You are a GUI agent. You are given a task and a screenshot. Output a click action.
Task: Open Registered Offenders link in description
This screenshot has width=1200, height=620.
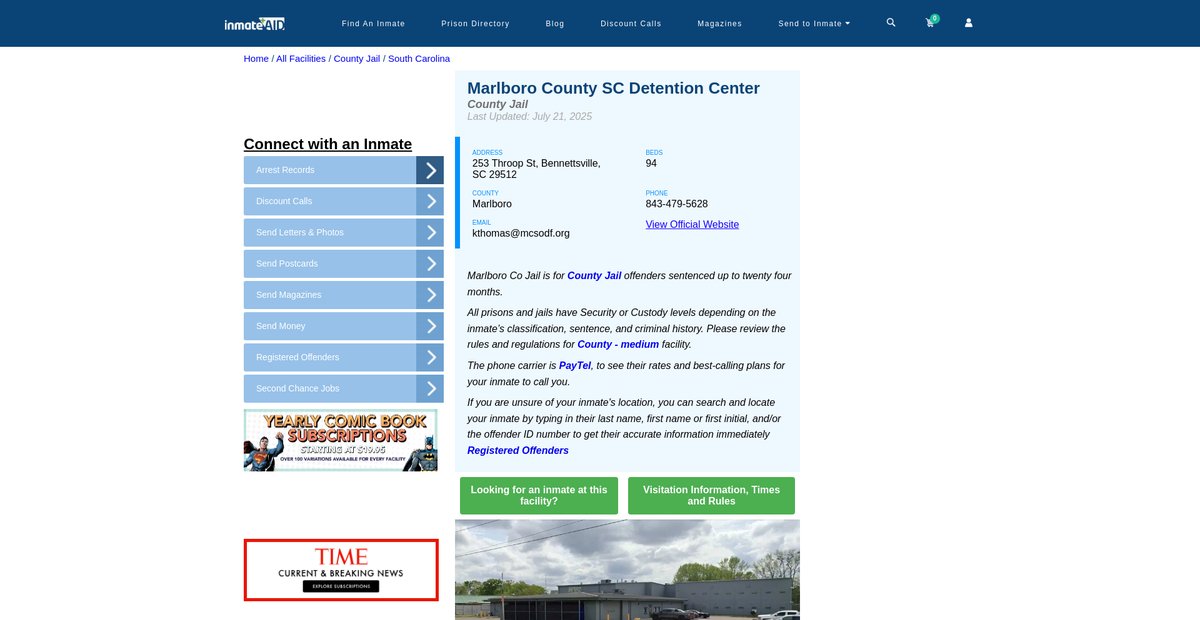coord(518,451)
